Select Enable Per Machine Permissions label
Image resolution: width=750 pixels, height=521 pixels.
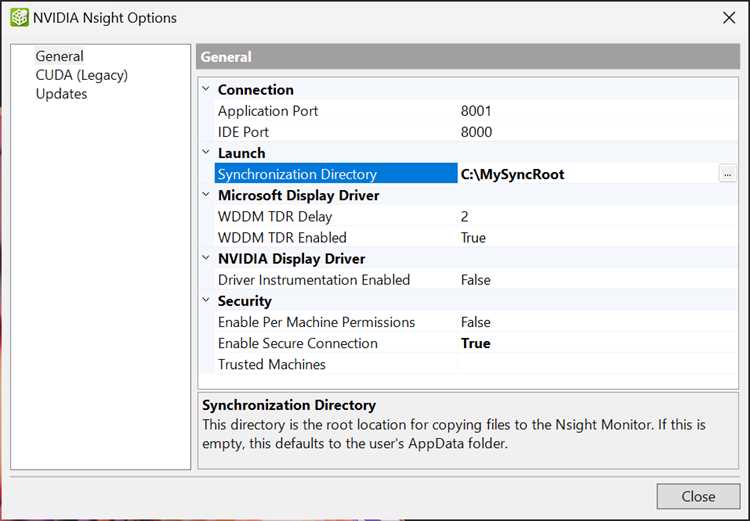tap(316, 322)
